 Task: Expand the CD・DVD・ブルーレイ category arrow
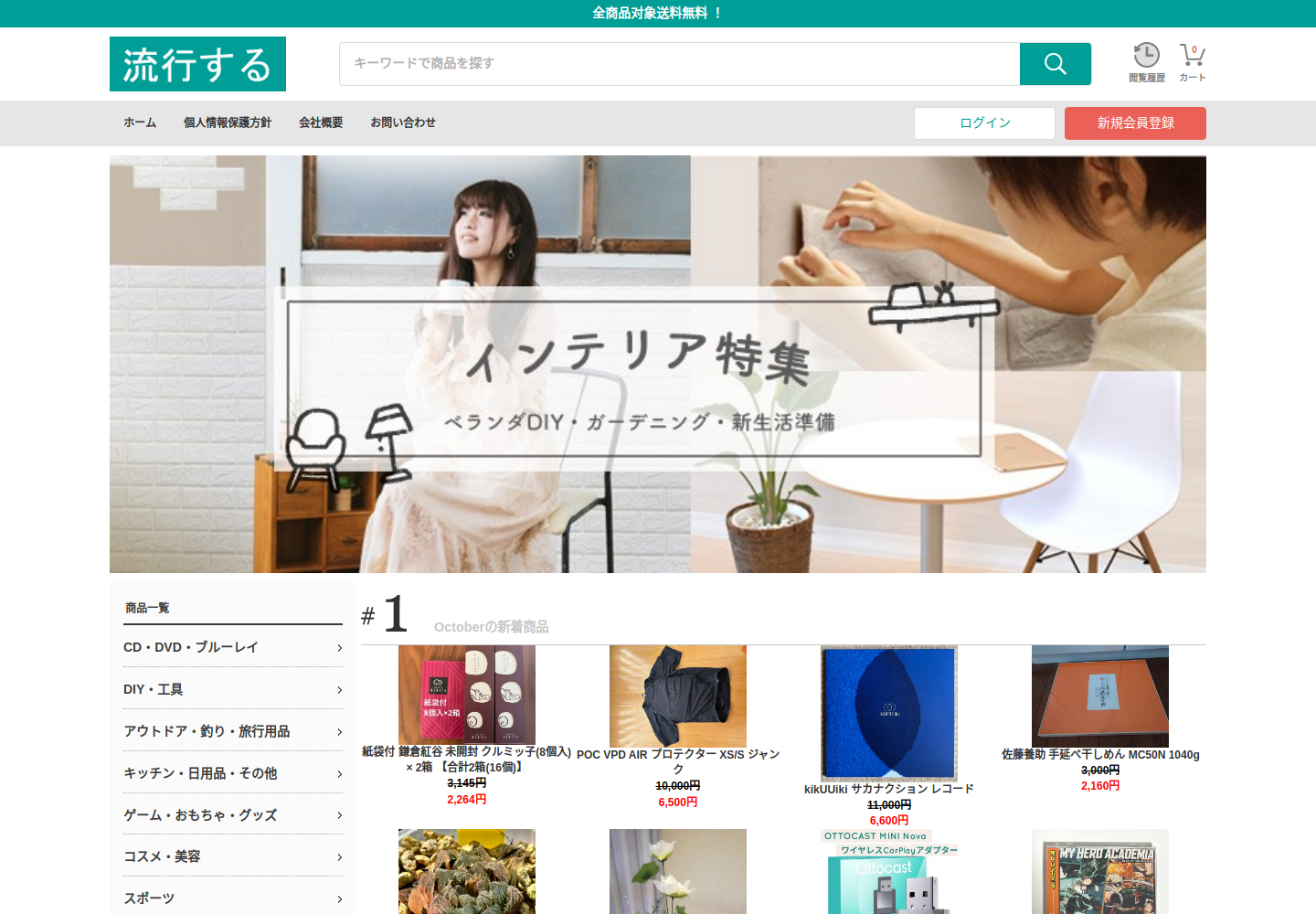tap(339, 648)
